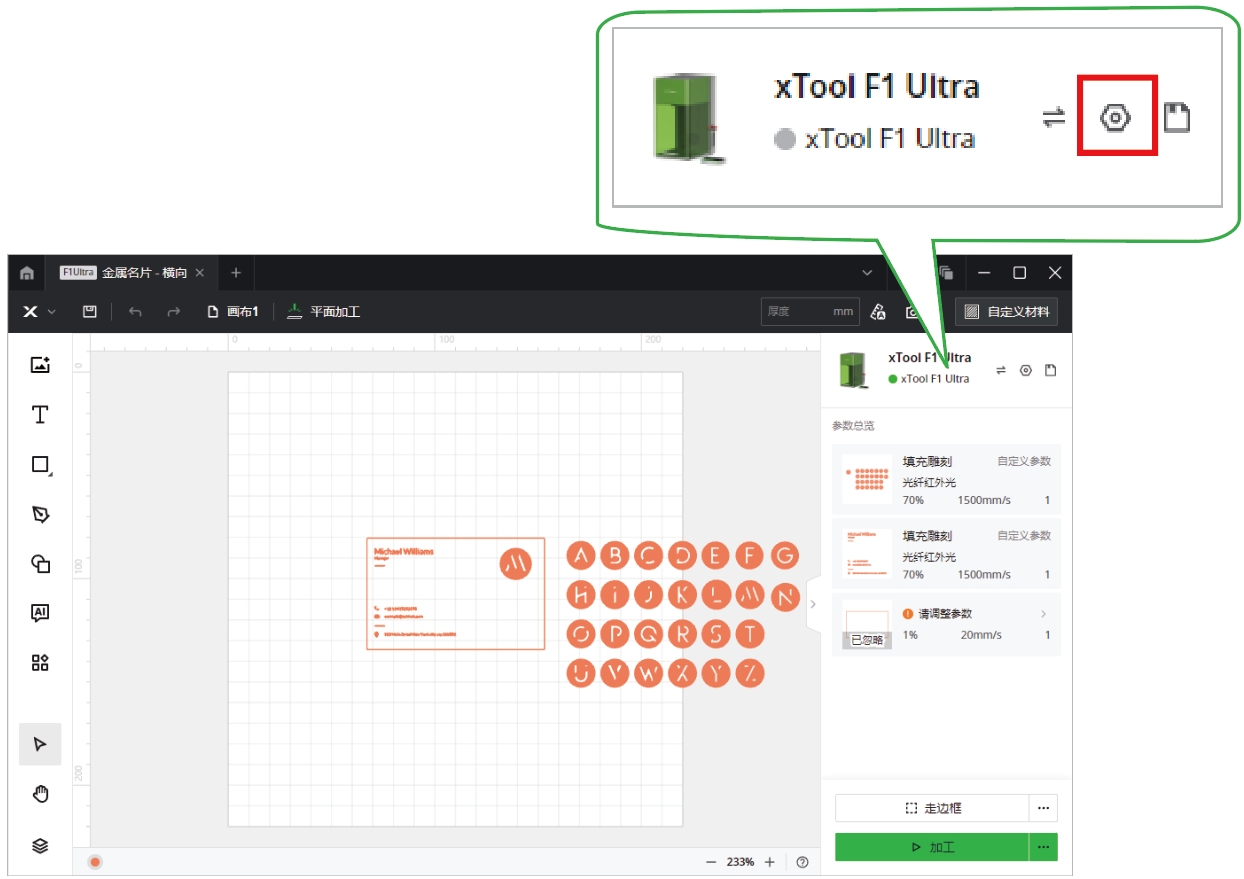The image size is (1244, 879).
Task: Click the green-dot xTool F1 Ultra connection status
Action: coord(929,379)
